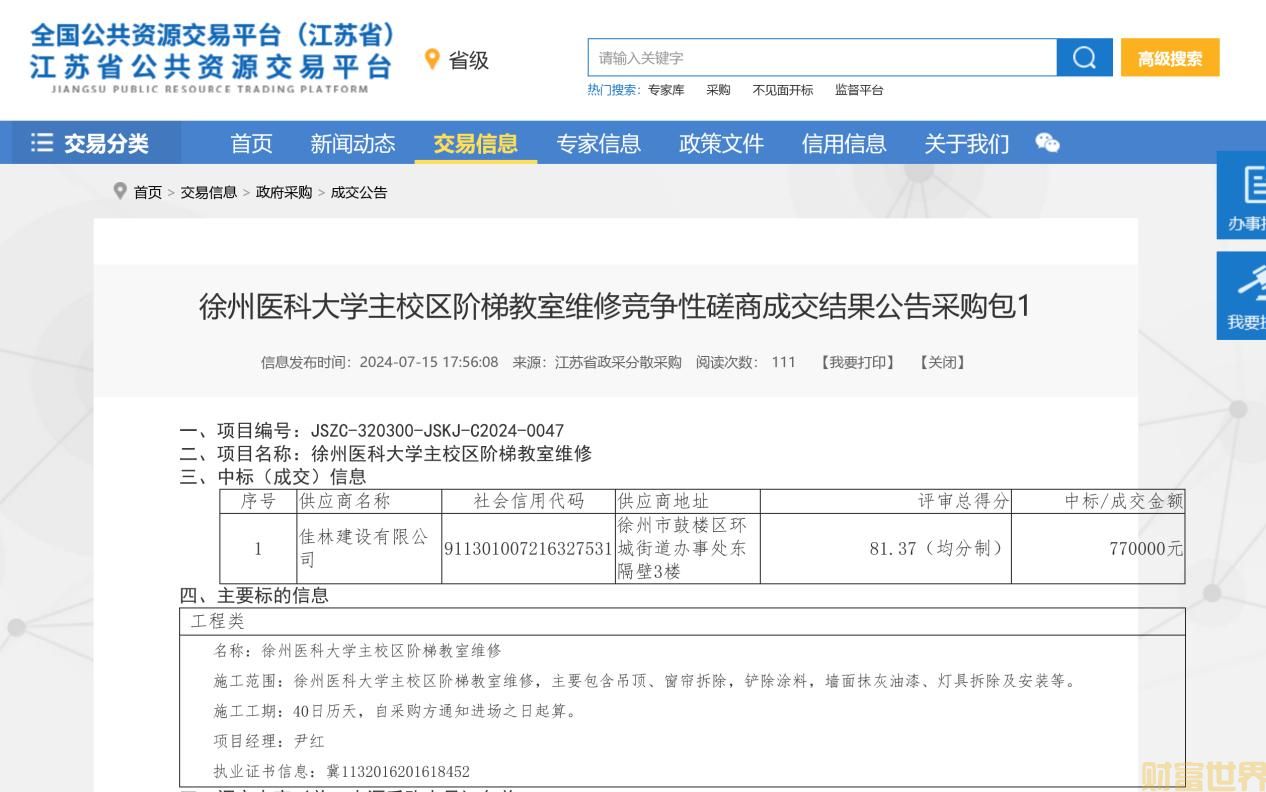This screenshot has height=792, width=1266.
Task: Click the breadcrumb location pin icon
Action: click(120, 191)
